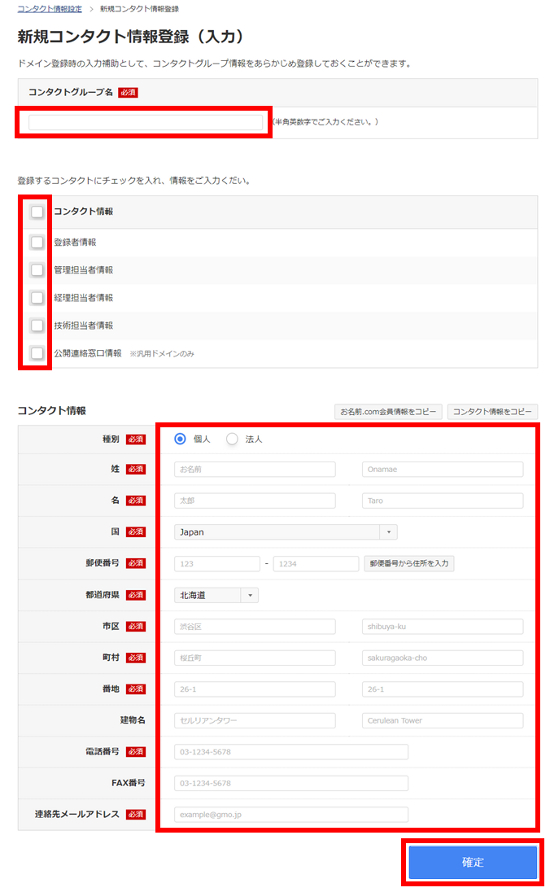The height and width of the screenshot is (892, 550).
Task: Select the 個人 radio button
Action: pos(180,439)
